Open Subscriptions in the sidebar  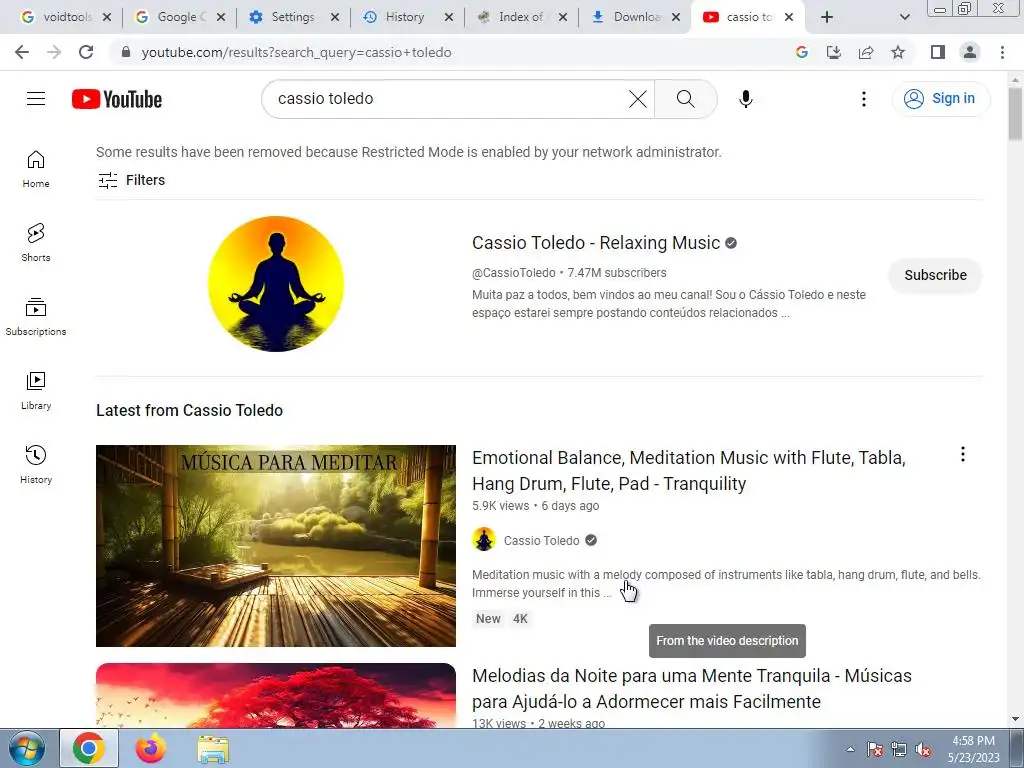36,317
